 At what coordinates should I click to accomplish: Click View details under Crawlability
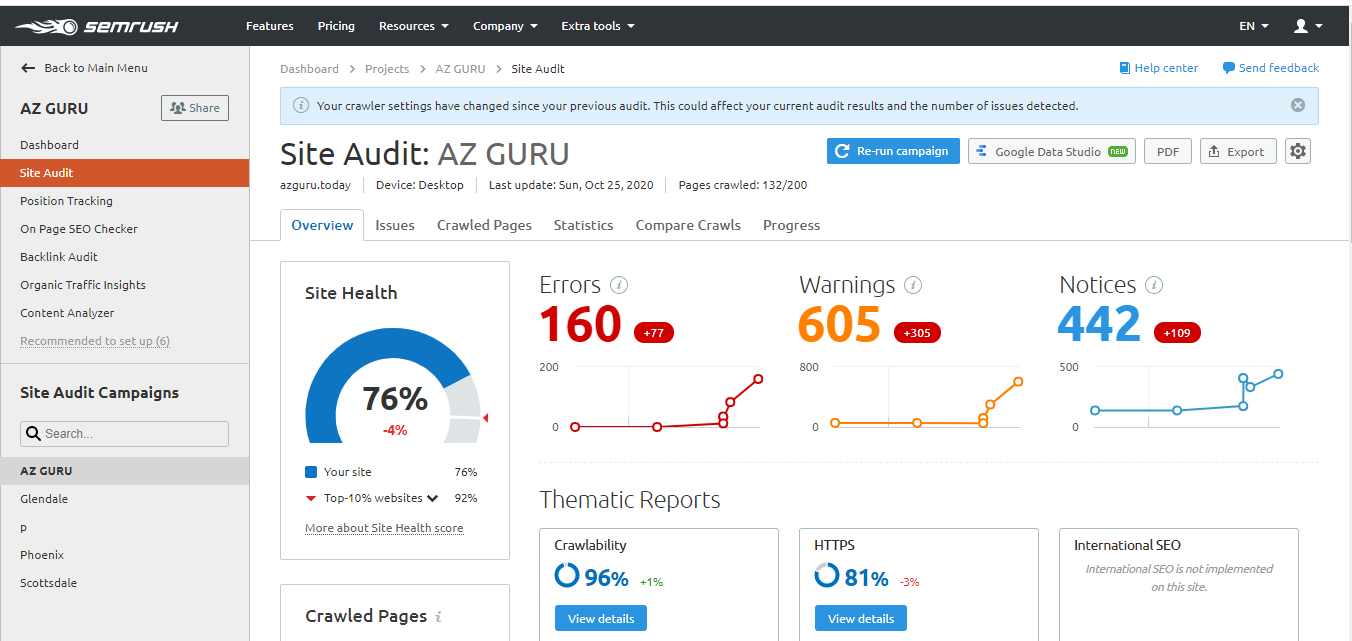click(x=601, y=618)
